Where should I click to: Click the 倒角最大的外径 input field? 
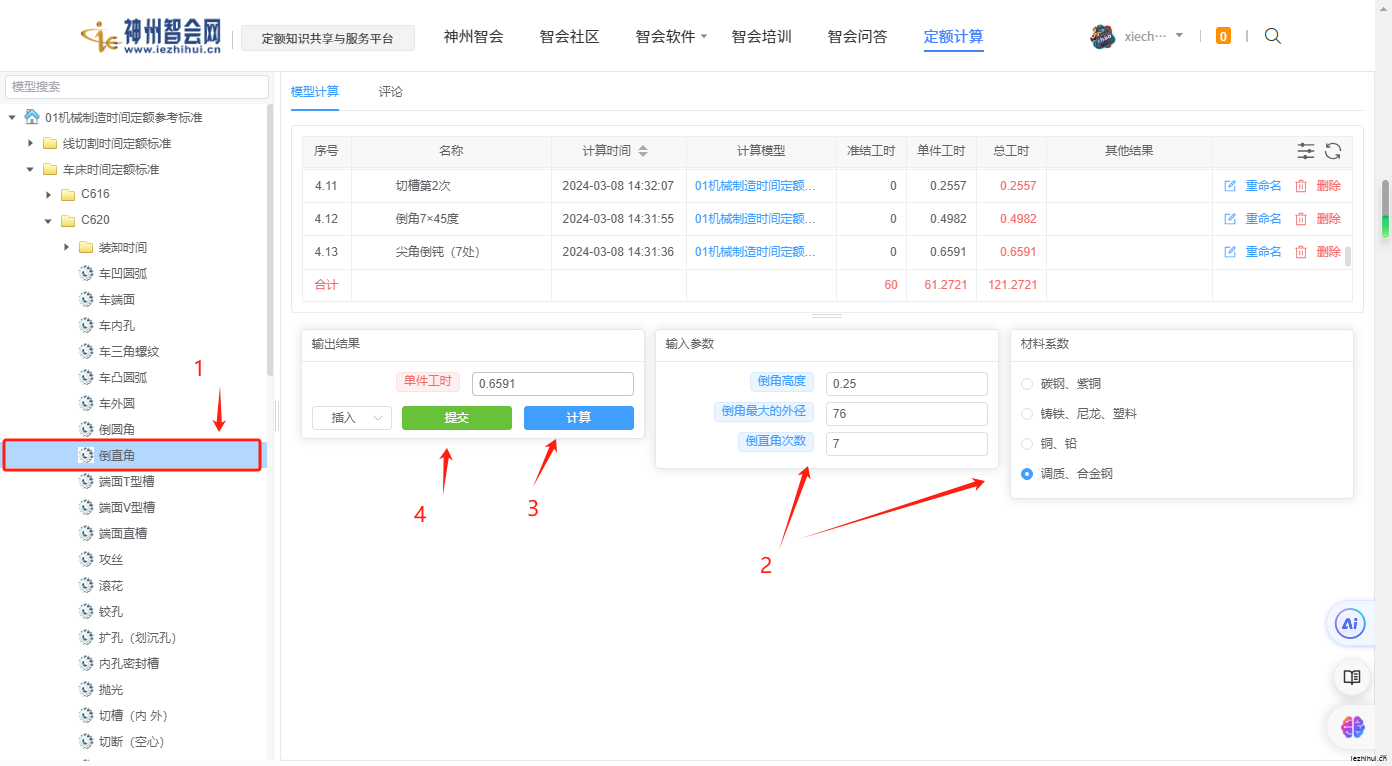coord(906,414)
